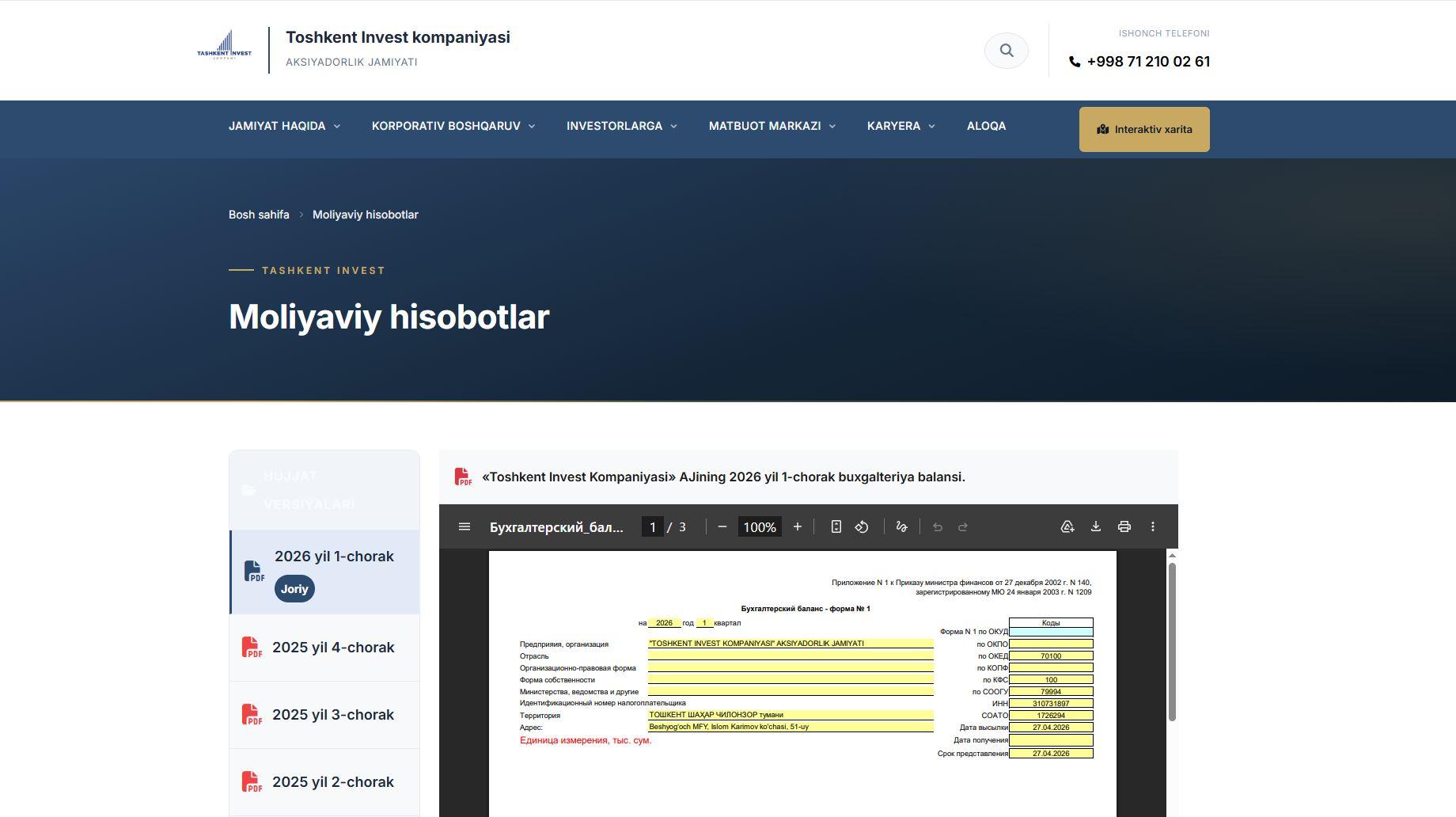Go to Bosh sahifa breadcrumb link
Viewport: 1456px width, 817px height.
pyautogui.click(x=259, y=215)
